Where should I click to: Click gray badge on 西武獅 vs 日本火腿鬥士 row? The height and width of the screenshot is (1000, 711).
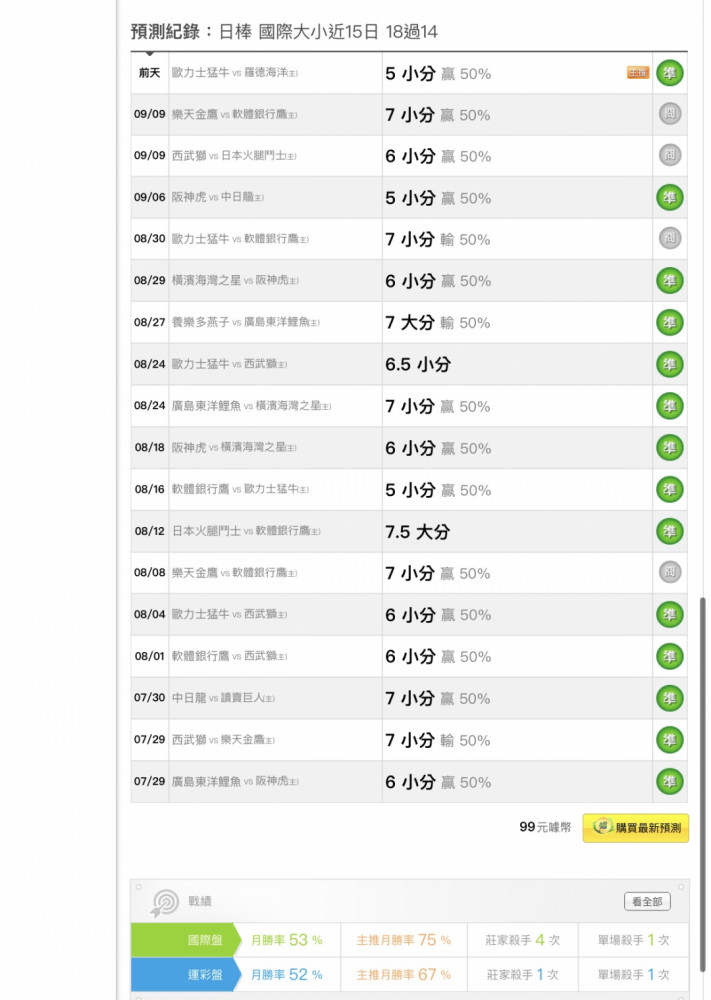(669, 156)
